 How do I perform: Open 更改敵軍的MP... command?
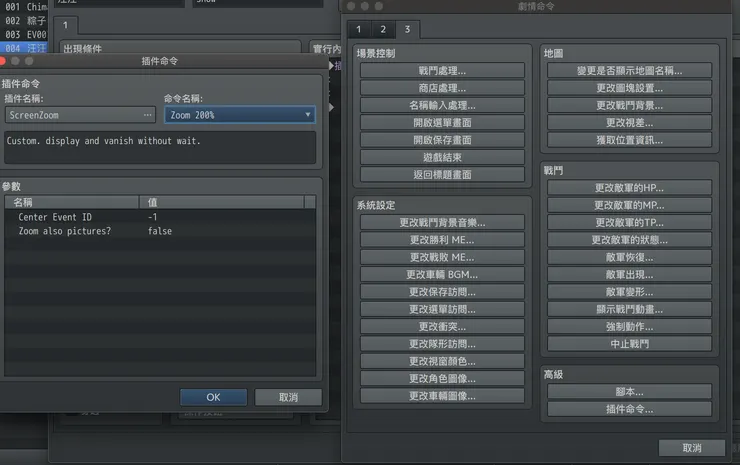coord(630,205)
